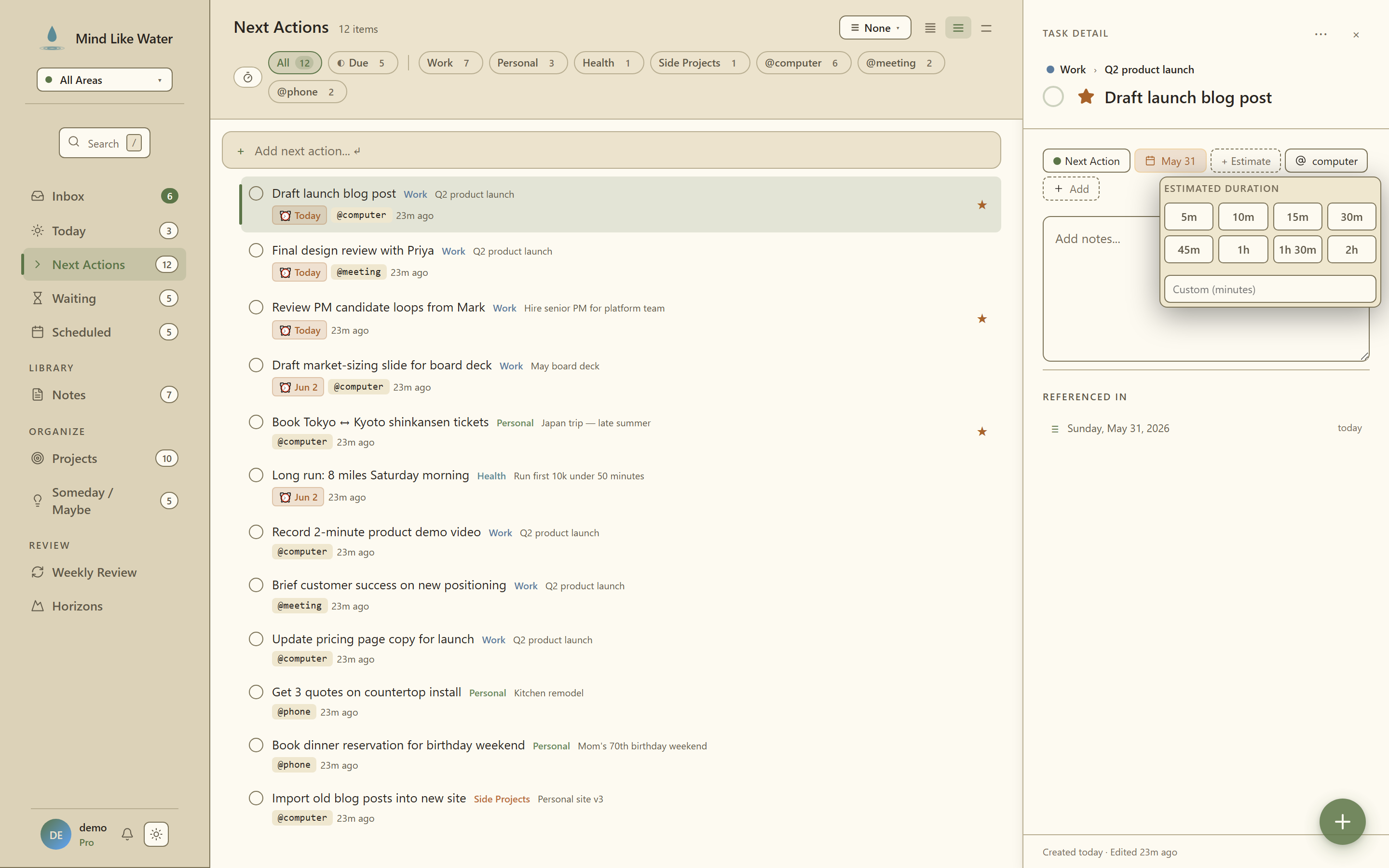Open the All Areas dropdown
The image size is (1389, 868).
coord(105,80)
